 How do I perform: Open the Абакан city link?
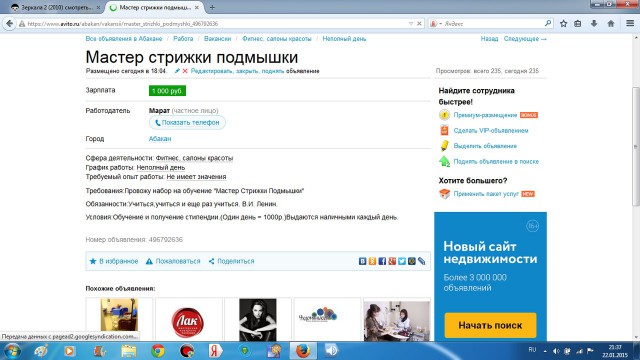160,139
